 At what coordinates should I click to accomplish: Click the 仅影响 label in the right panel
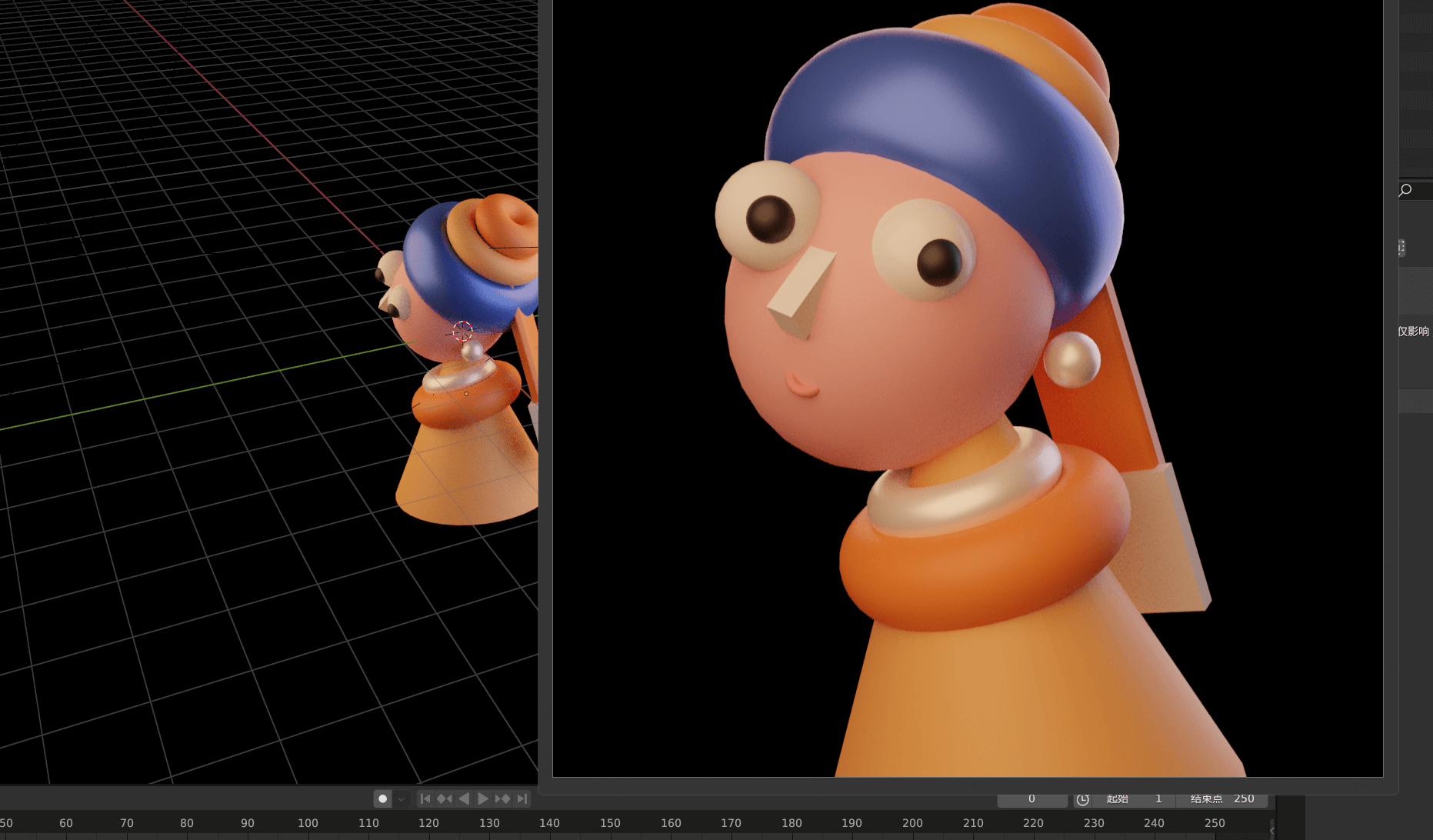point(1414,332)
